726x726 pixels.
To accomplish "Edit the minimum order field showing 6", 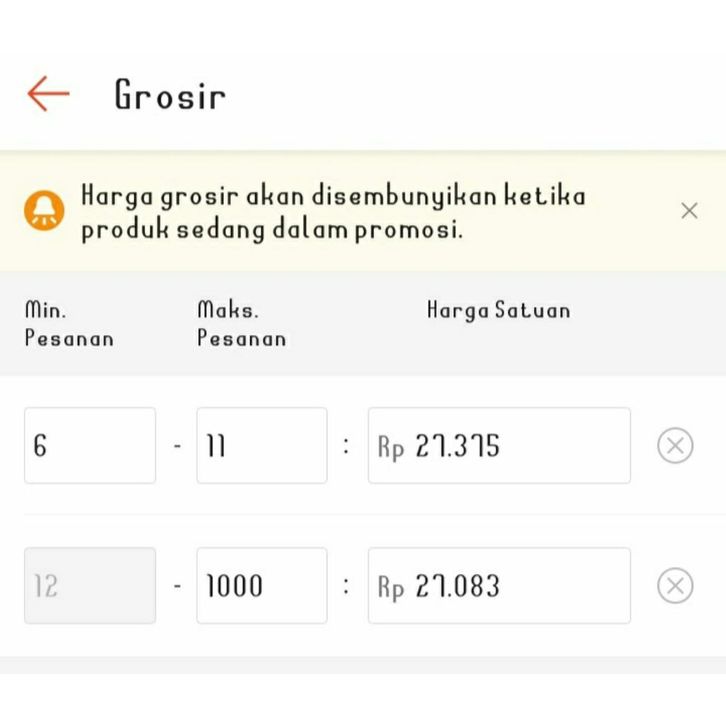I will coord(90,446).
